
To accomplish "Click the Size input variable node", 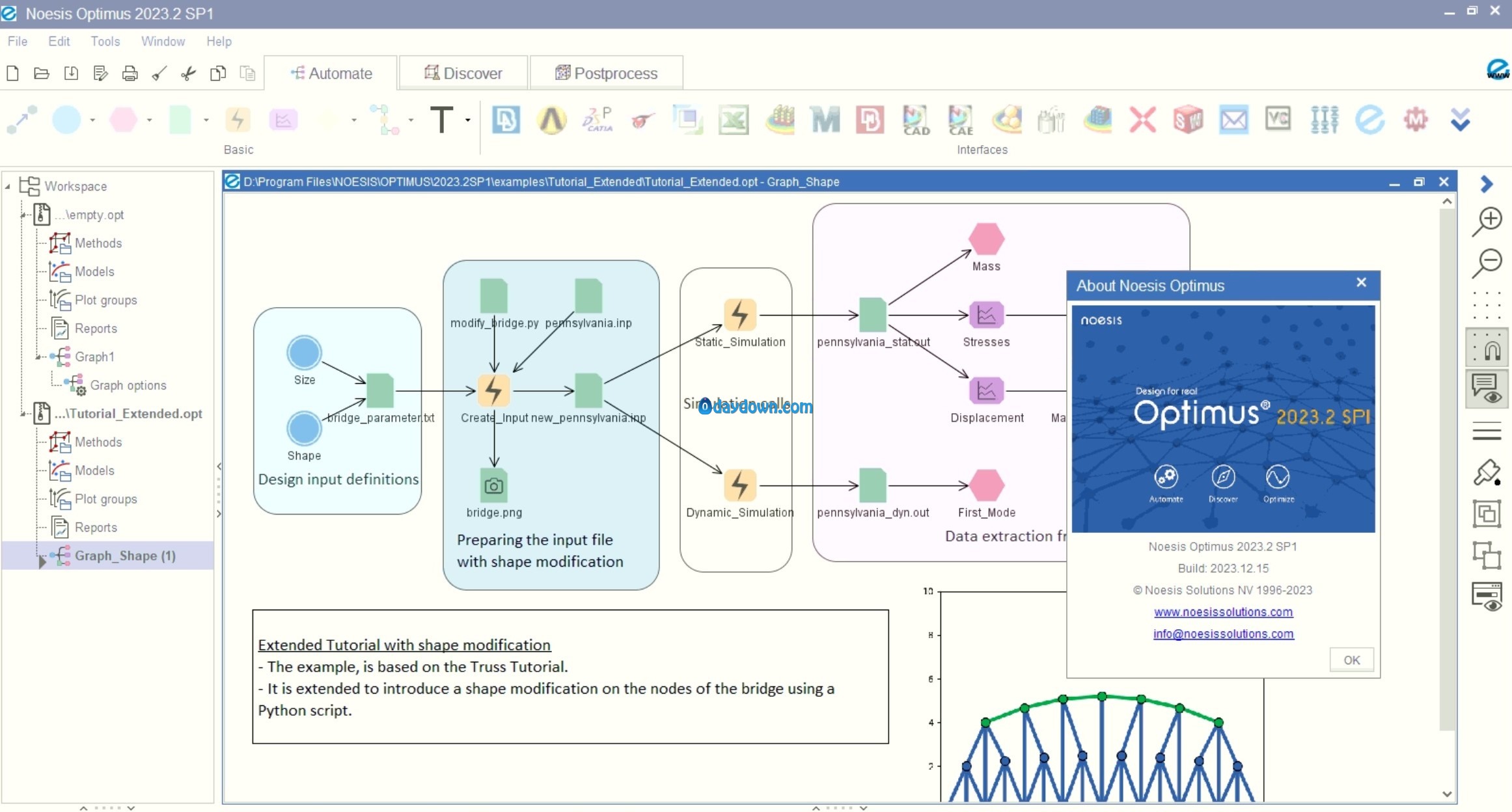I will pyautogui.click(x=304, y=353).
